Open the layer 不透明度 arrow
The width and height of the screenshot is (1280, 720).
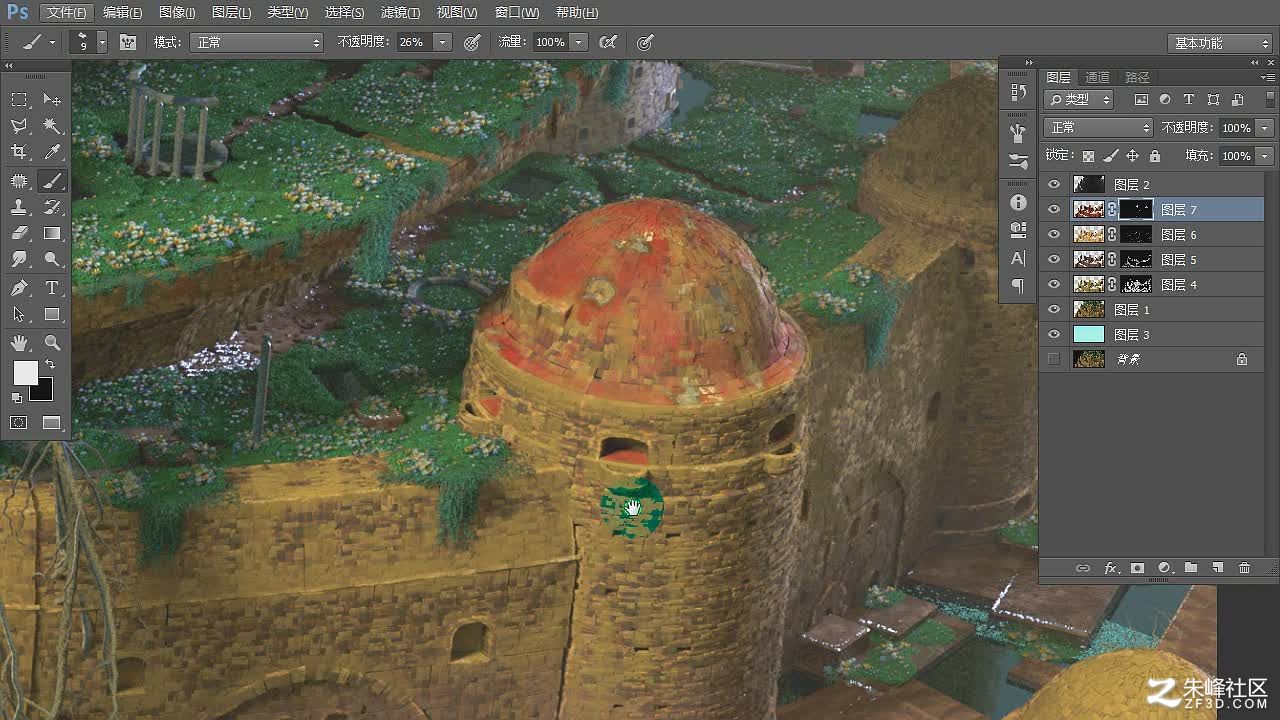[1265, 128]
